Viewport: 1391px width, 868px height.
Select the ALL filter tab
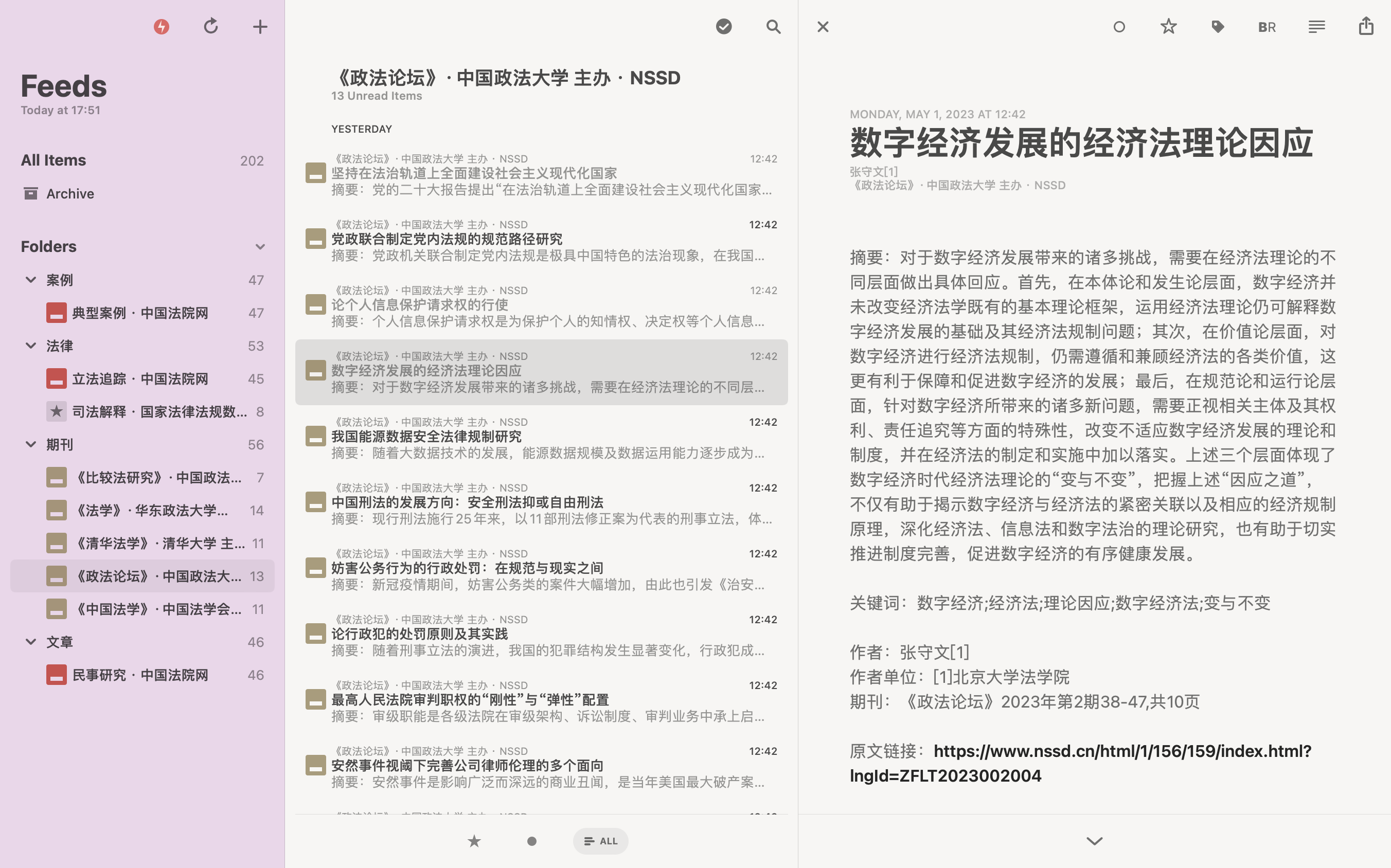tap(600, 841)
